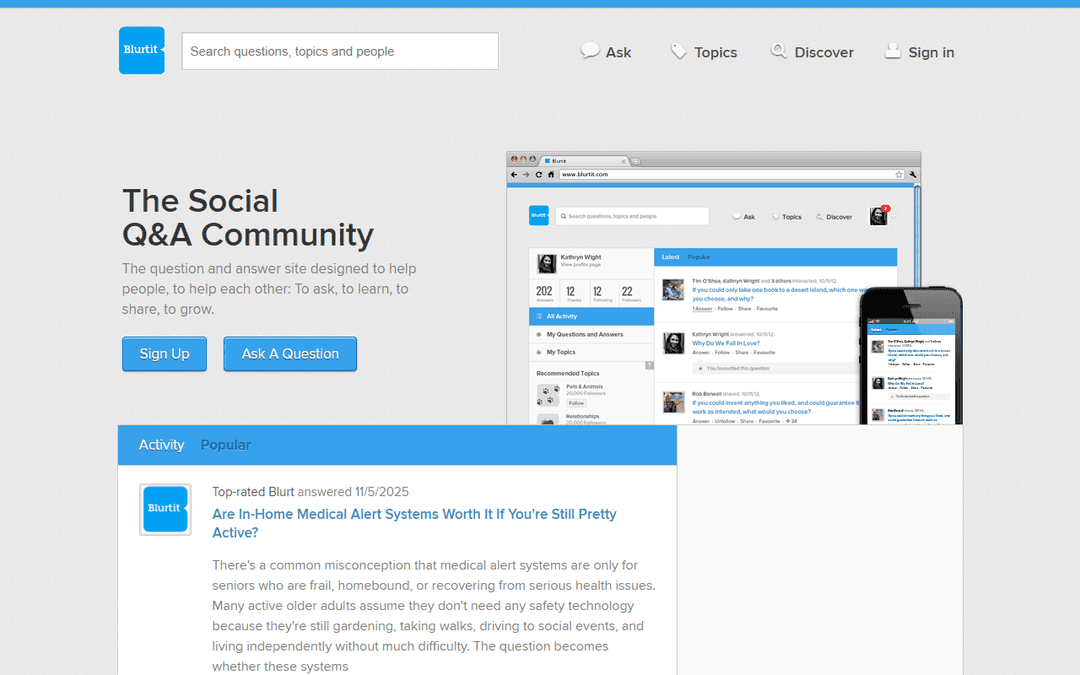Click the Blurtit avatar beside the answer

165,509
